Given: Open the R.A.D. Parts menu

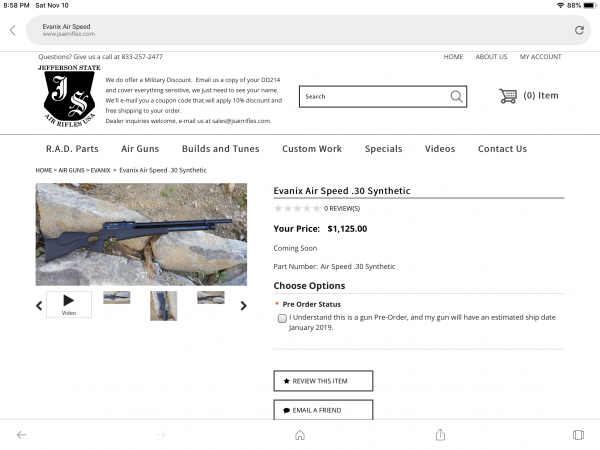Looking at the screenshot, I should [72, 149].
